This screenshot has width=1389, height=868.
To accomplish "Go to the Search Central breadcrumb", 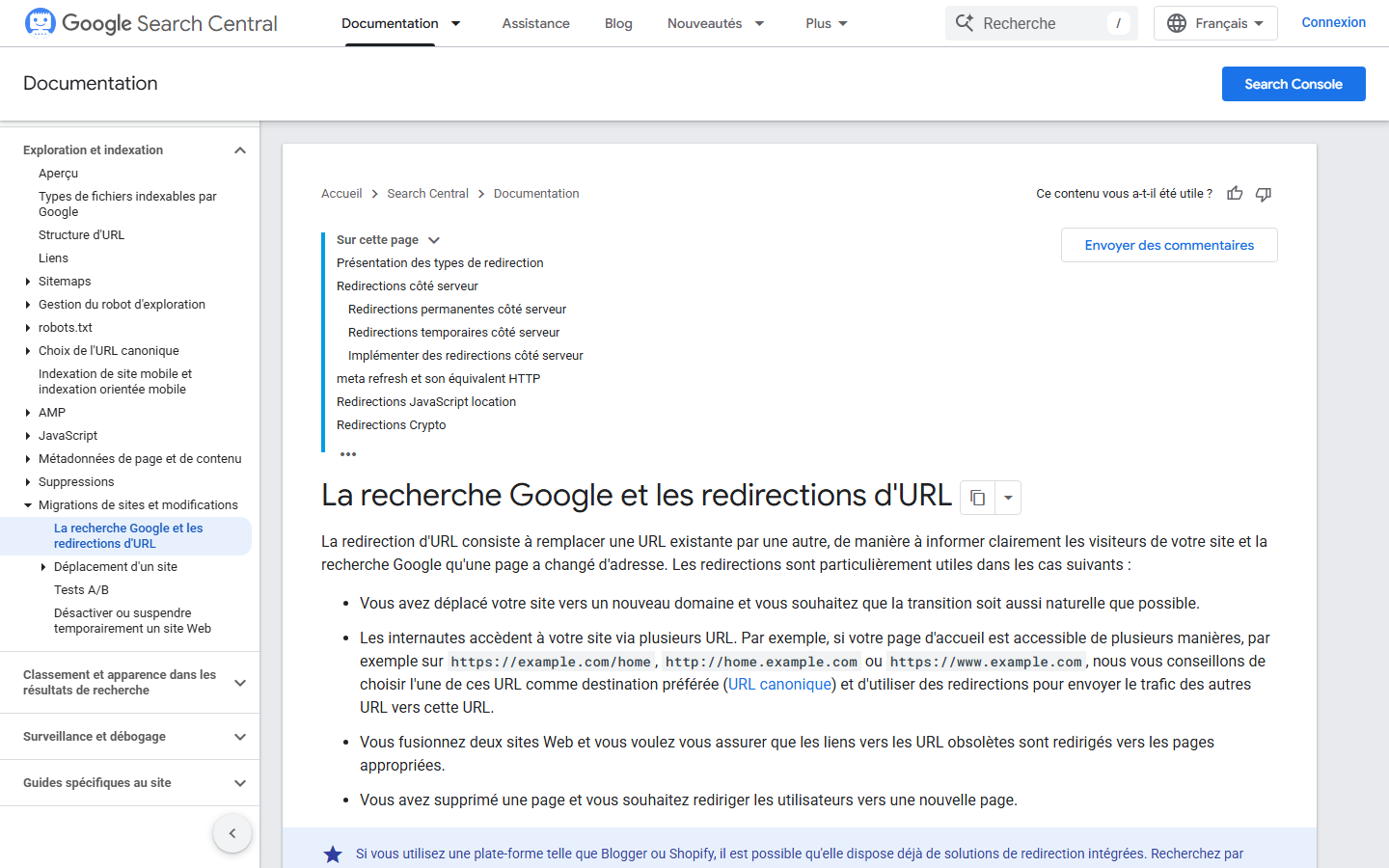I will (x=427, y=194).
